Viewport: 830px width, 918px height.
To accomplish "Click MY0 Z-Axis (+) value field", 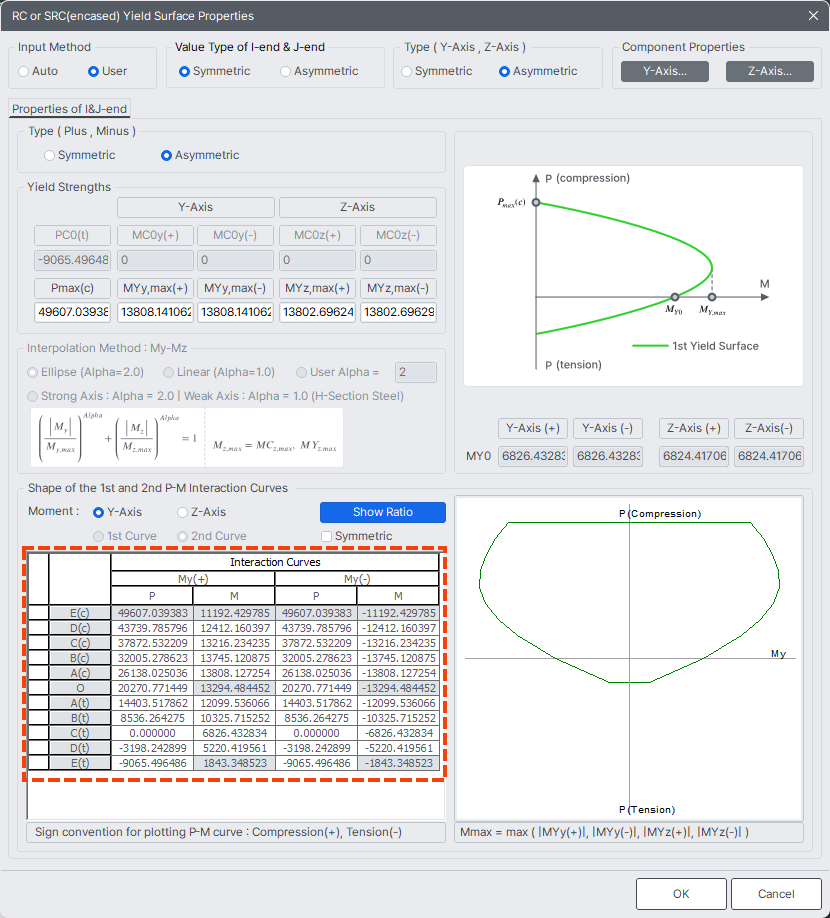I will tap(694, 456).
